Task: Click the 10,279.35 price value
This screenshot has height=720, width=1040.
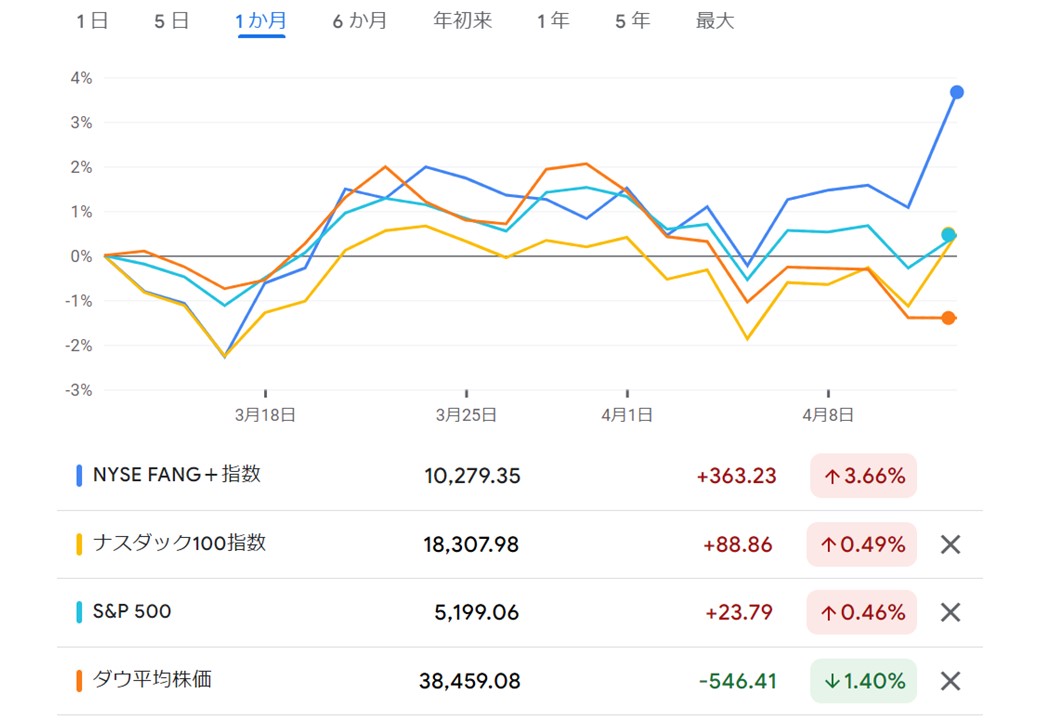Action: pos(472,476)
